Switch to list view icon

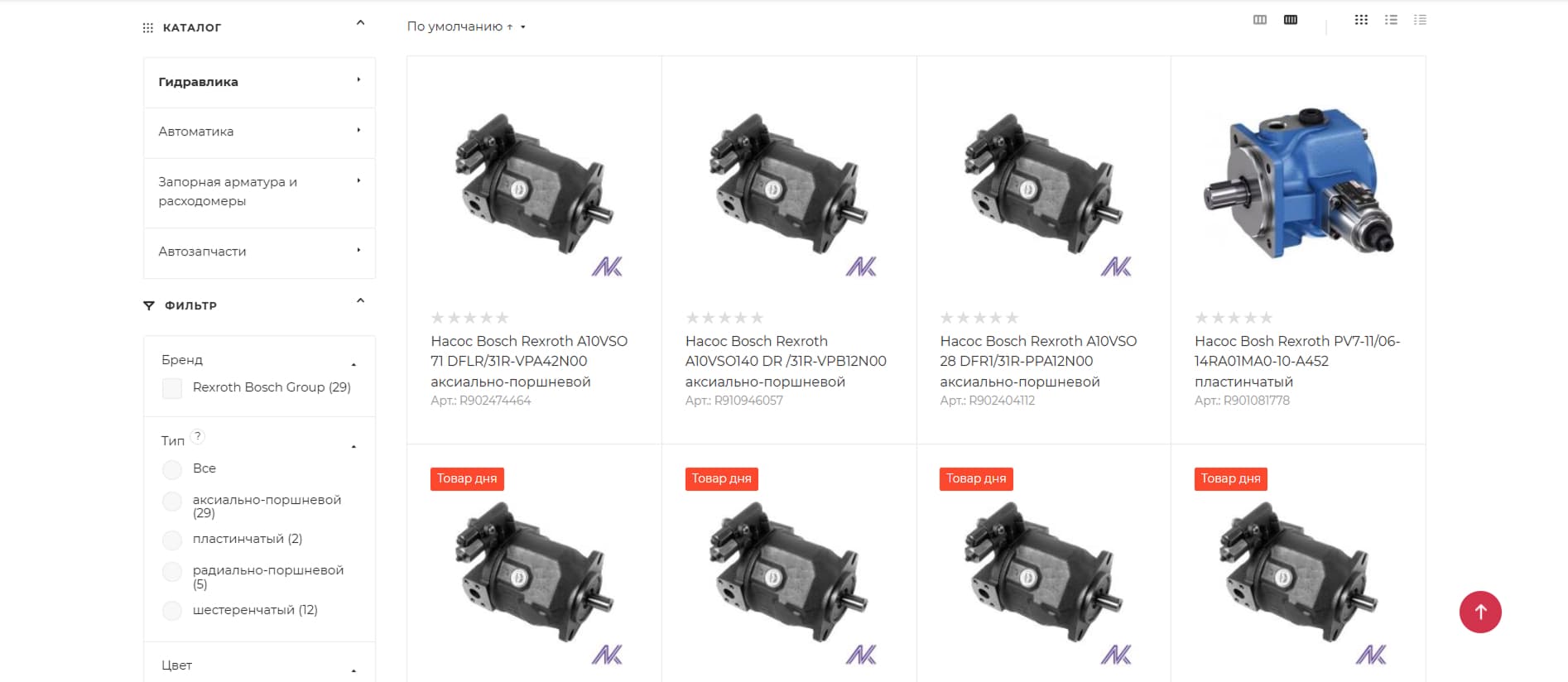1391,20
